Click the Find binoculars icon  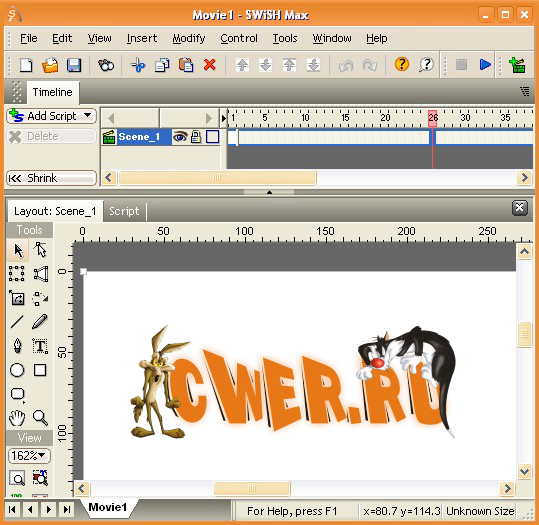106,65
